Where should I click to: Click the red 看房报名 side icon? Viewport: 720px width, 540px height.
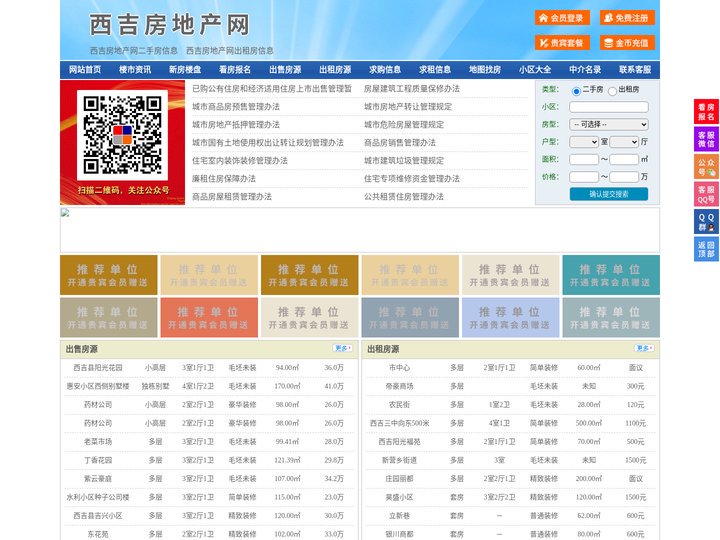pyautogui.click(x=706, y=112)
